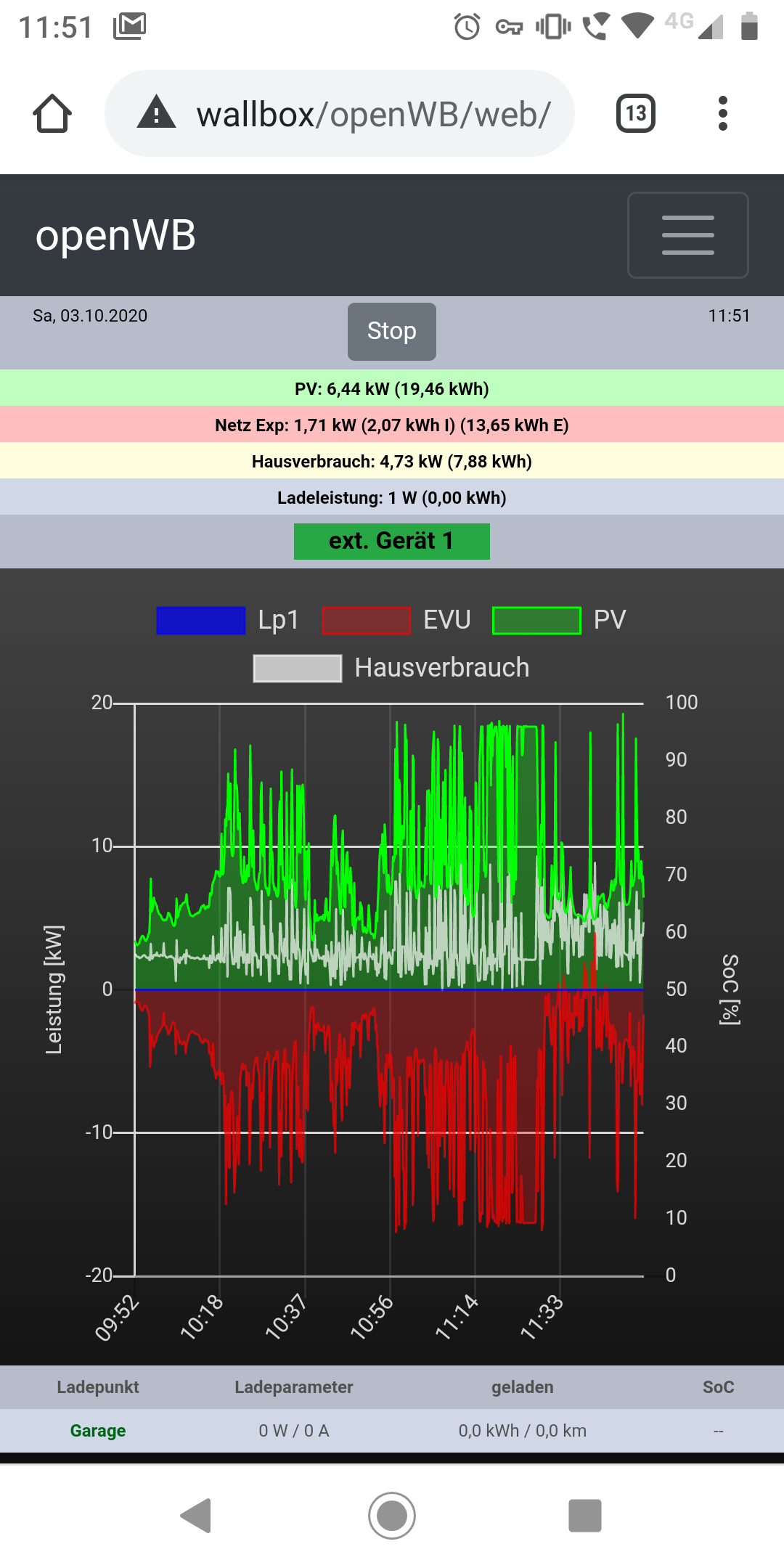Screen dimensions: 784x1568
Task: Click the 09:52 time axis label
Action: point(117,1318)
